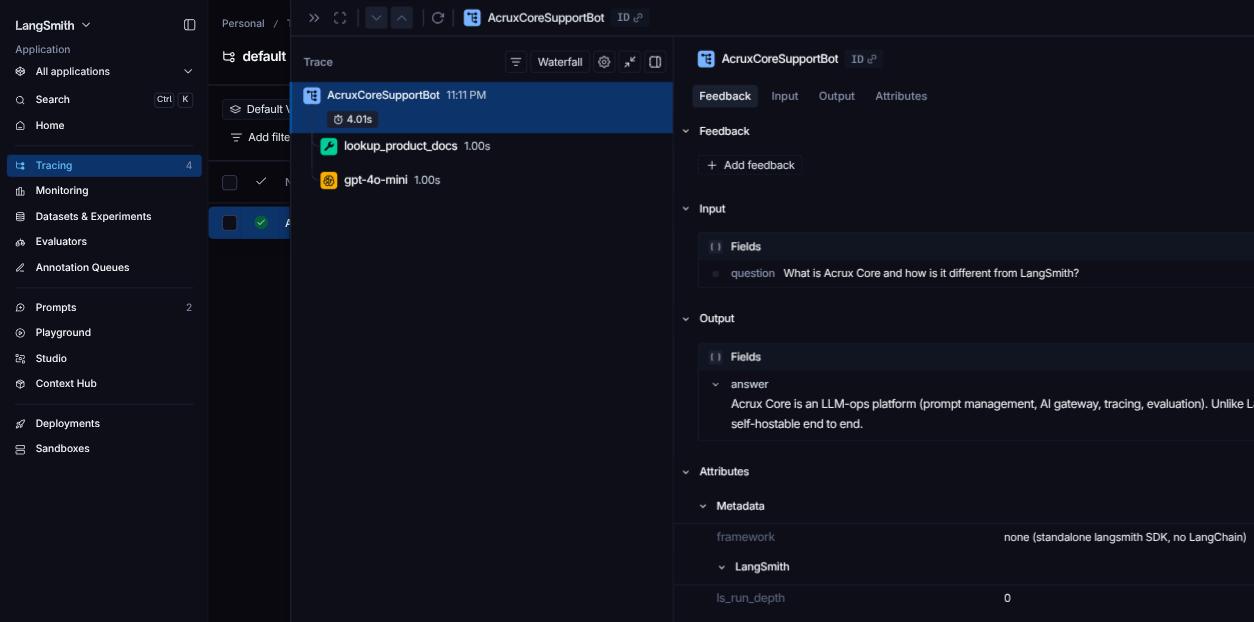The width and height of the screenshot is (1254, 622).
Task: Select the AcruxCoreSupportBot root run
Action: click(x=481, y=107)
